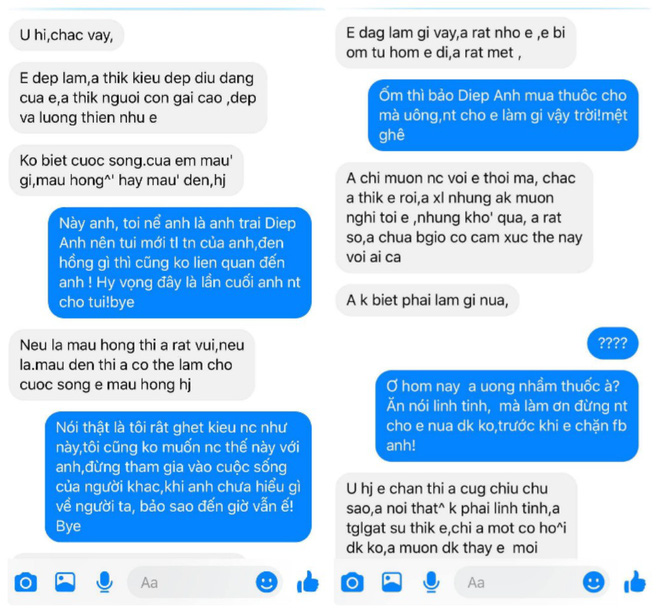The width and height of the screenshot is (660, 613).
Task: Open photo gallery in left chat
Action: point(65,582)
